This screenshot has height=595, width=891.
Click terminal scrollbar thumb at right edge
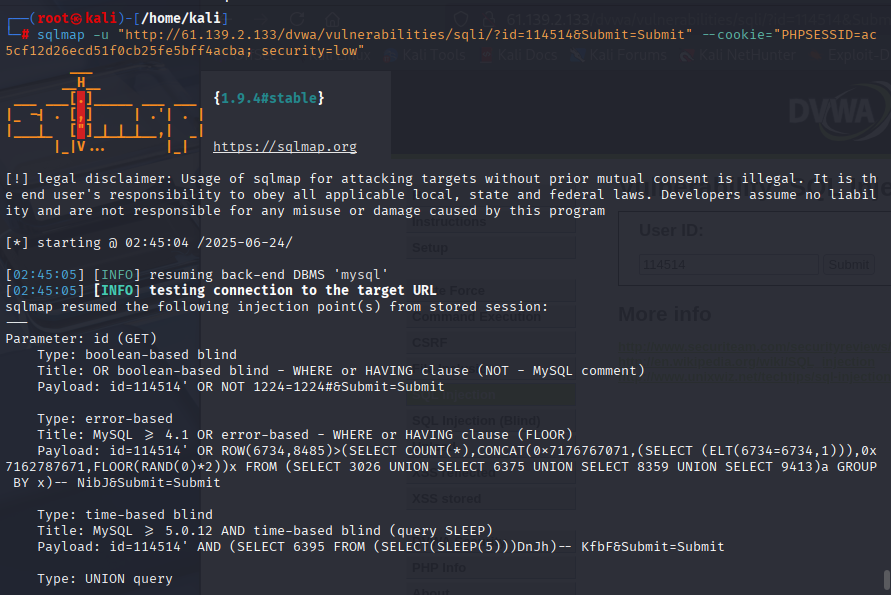pos(887,580)
